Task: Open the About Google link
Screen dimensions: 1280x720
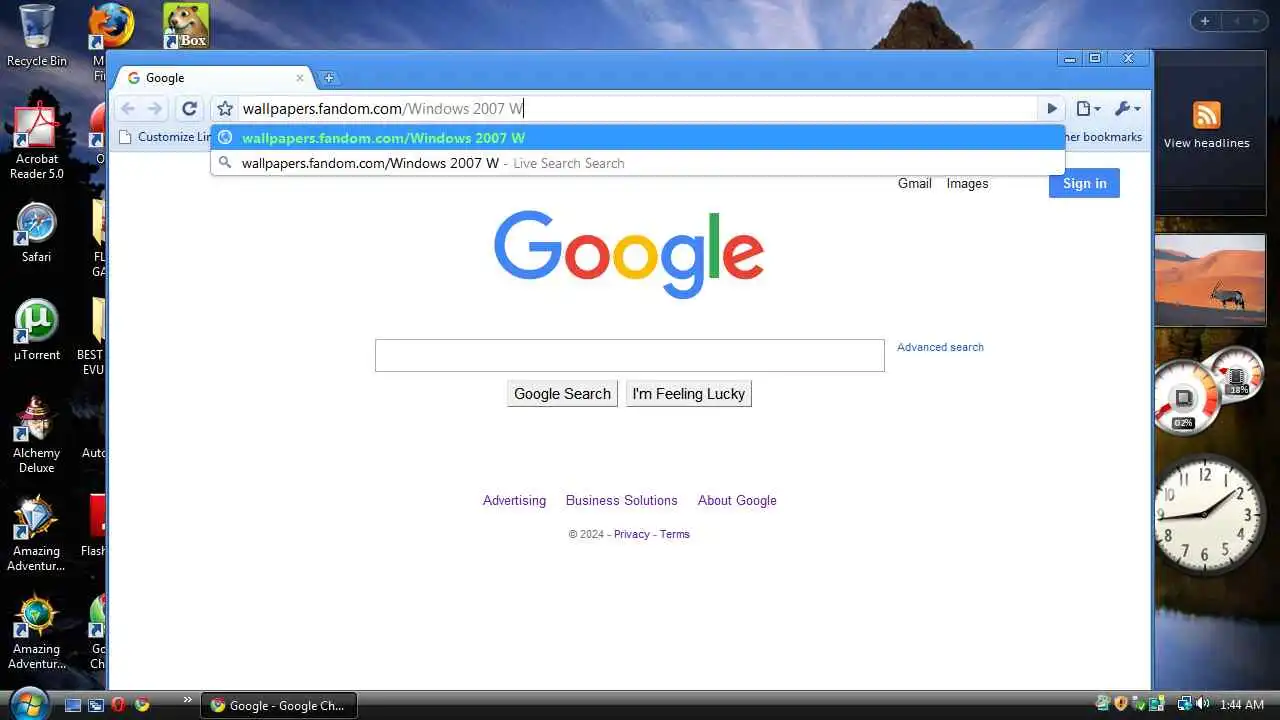Action: point(737,500)
